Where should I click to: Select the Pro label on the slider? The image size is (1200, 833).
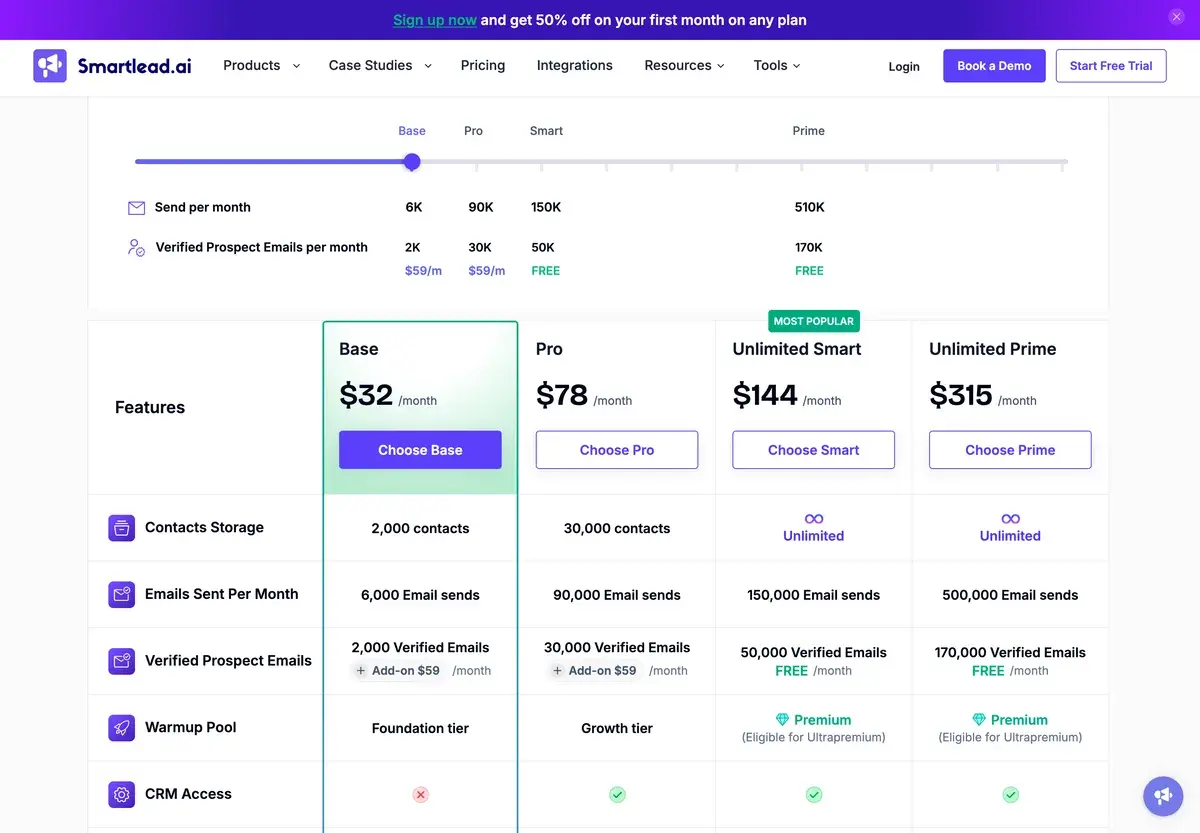pos(474,131)
